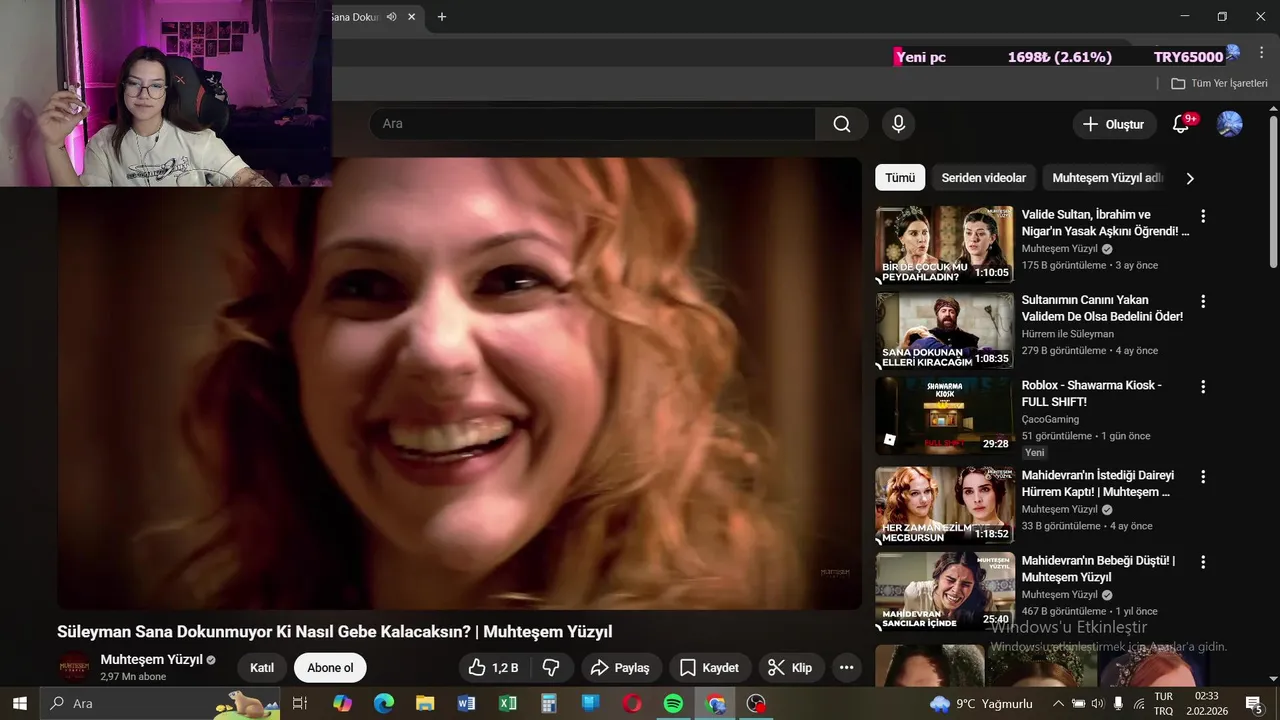Show more filter chips with right chevron
The height and width of the screenshot is (720, 1280).
coord(1190,178)
